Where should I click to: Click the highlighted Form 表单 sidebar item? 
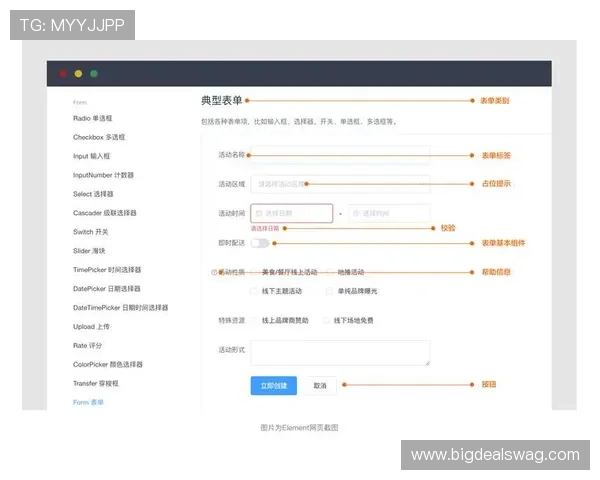coord(88,402)
